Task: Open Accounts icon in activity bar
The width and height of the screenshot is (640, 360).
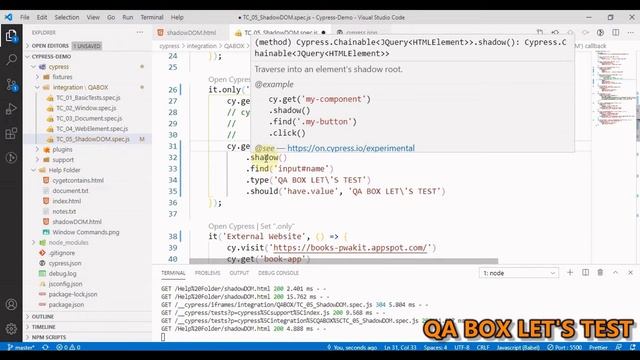Action: coord(11,304)
